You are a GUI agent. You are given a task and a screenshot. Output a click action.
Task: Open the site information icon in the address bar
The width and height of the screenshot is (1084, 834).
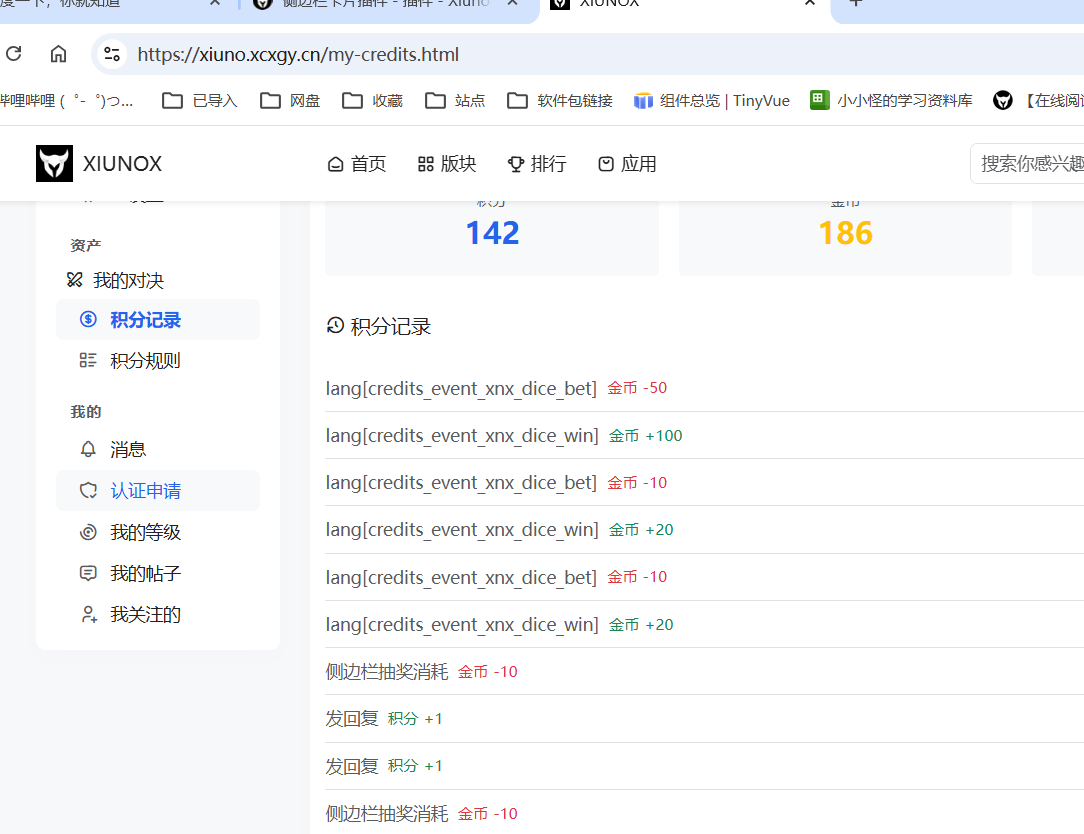[x=112, y=54]
